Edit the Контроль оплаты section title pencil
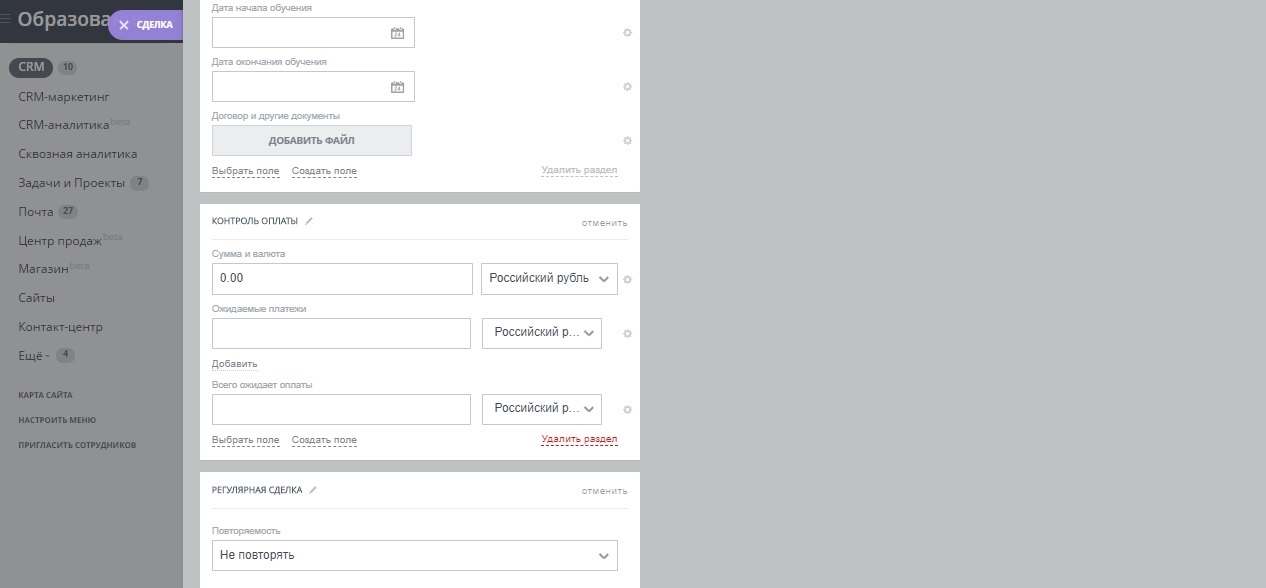This screenshot has width=1266, height=588. click(309, 221)
